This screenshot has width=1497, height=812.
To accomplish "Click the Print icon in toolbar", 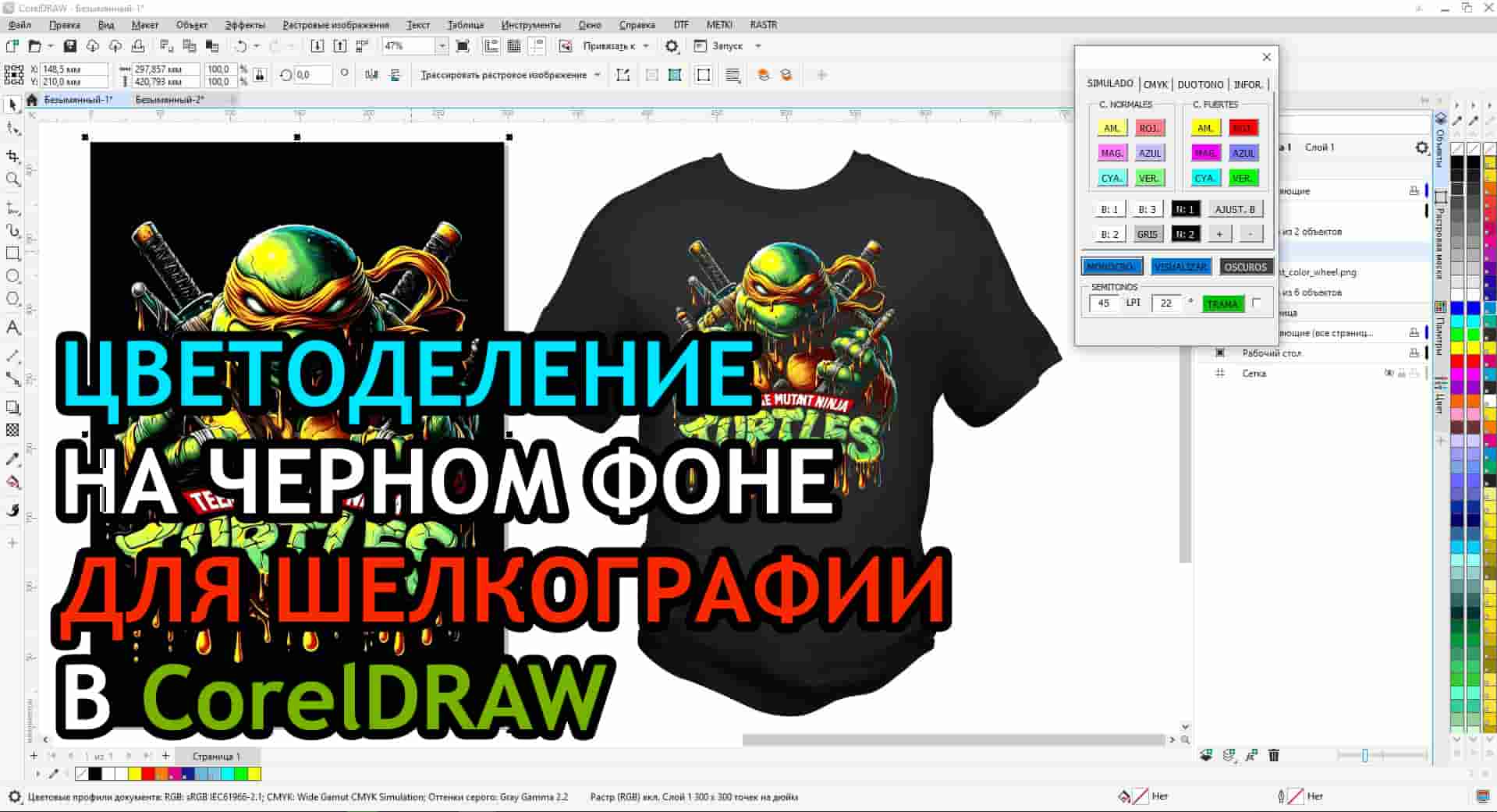I will pos(137,46).
